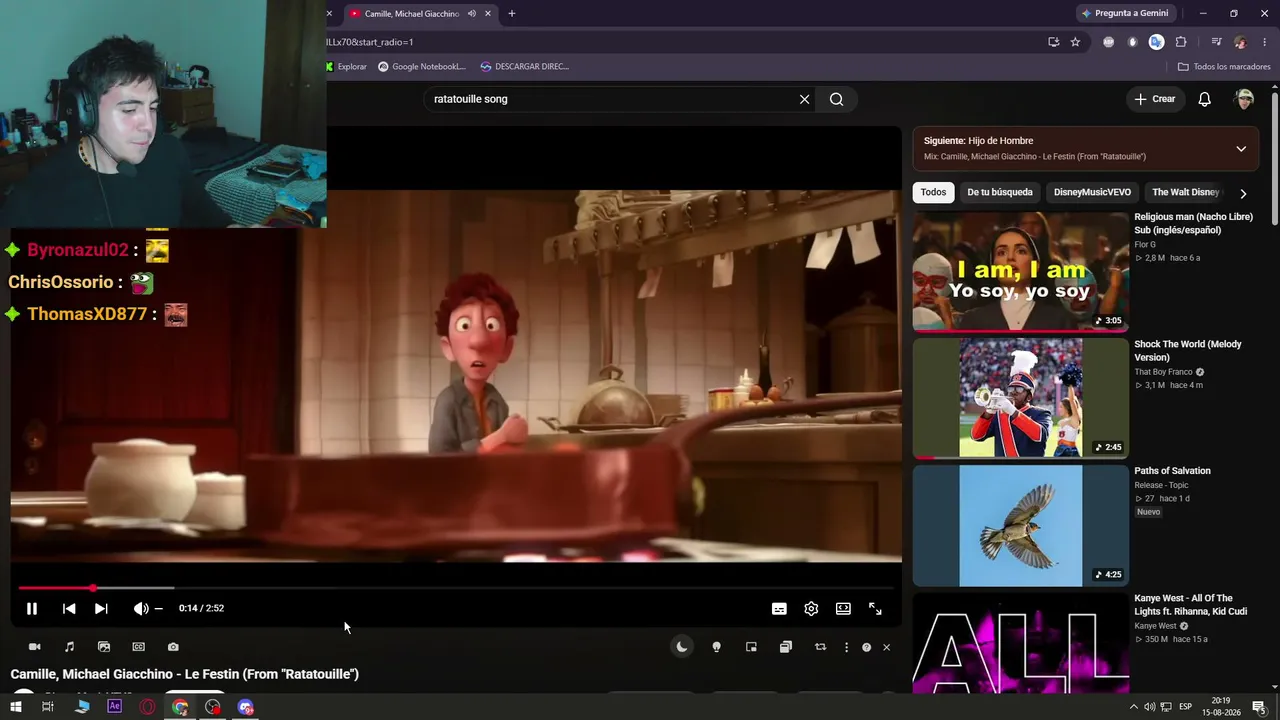Image resolution: width=1280 pixels, height=720 pixels.
Task: Skip to the next video
Action: click(x=101, y=608)
